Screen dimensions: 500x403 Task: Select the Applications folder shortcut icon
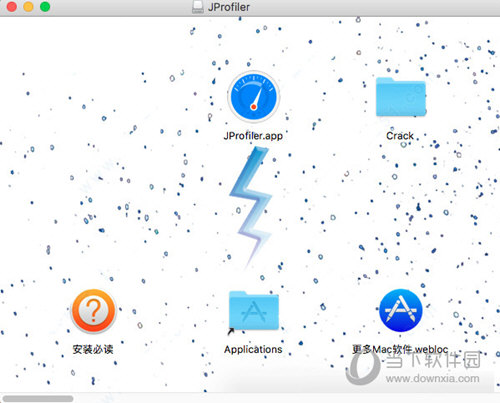[254, 311]
